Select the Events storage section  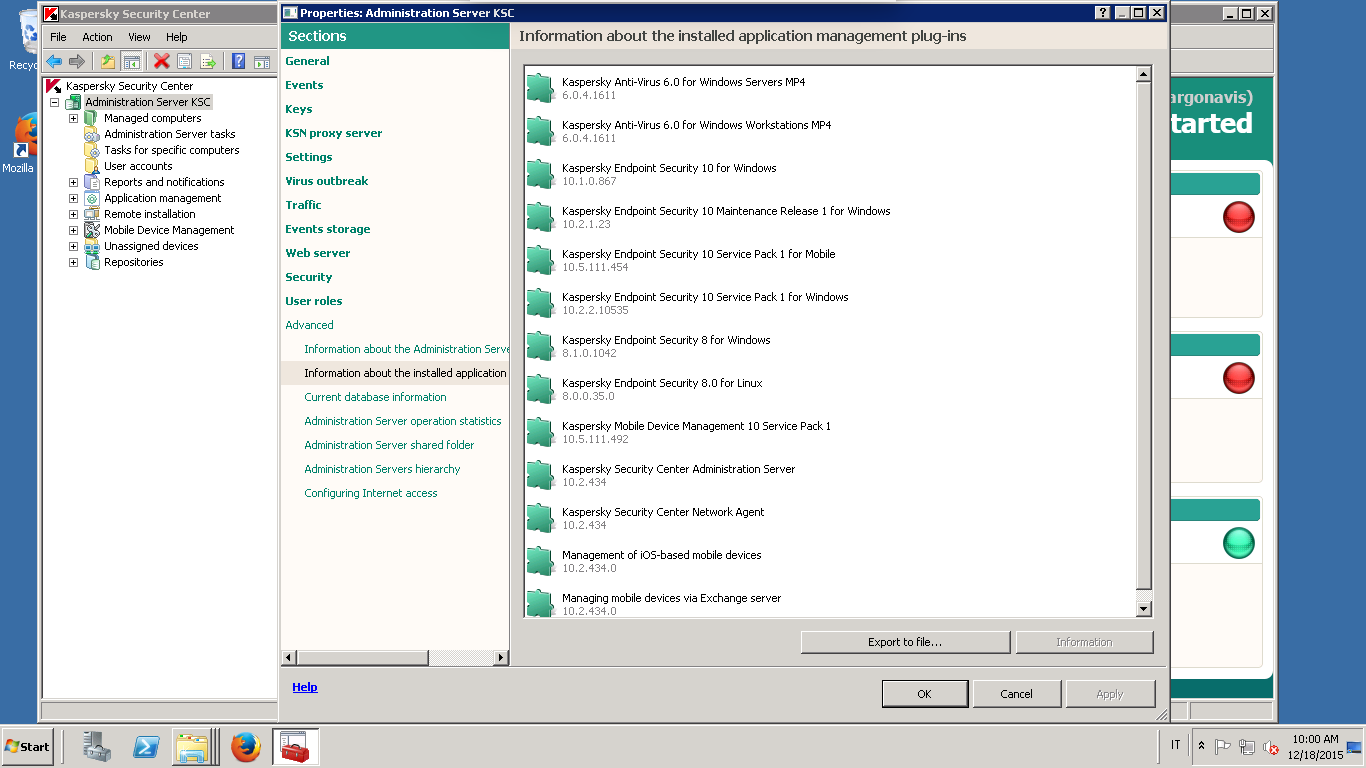327,229
